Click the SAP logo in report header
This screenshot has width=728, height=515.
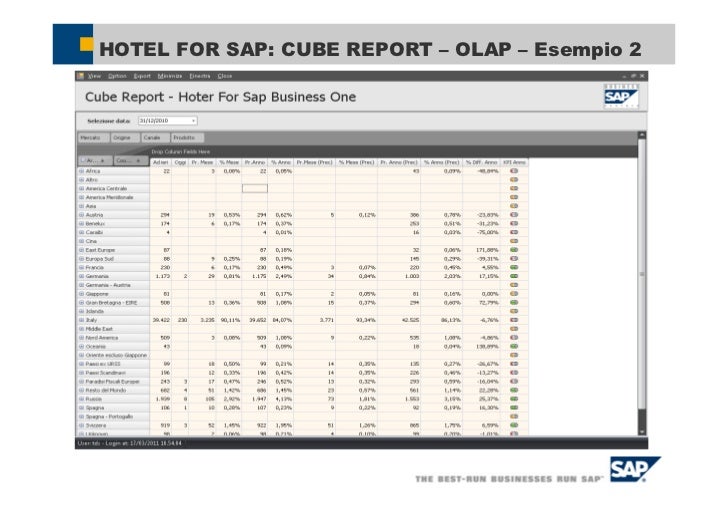tap(621, 97)
